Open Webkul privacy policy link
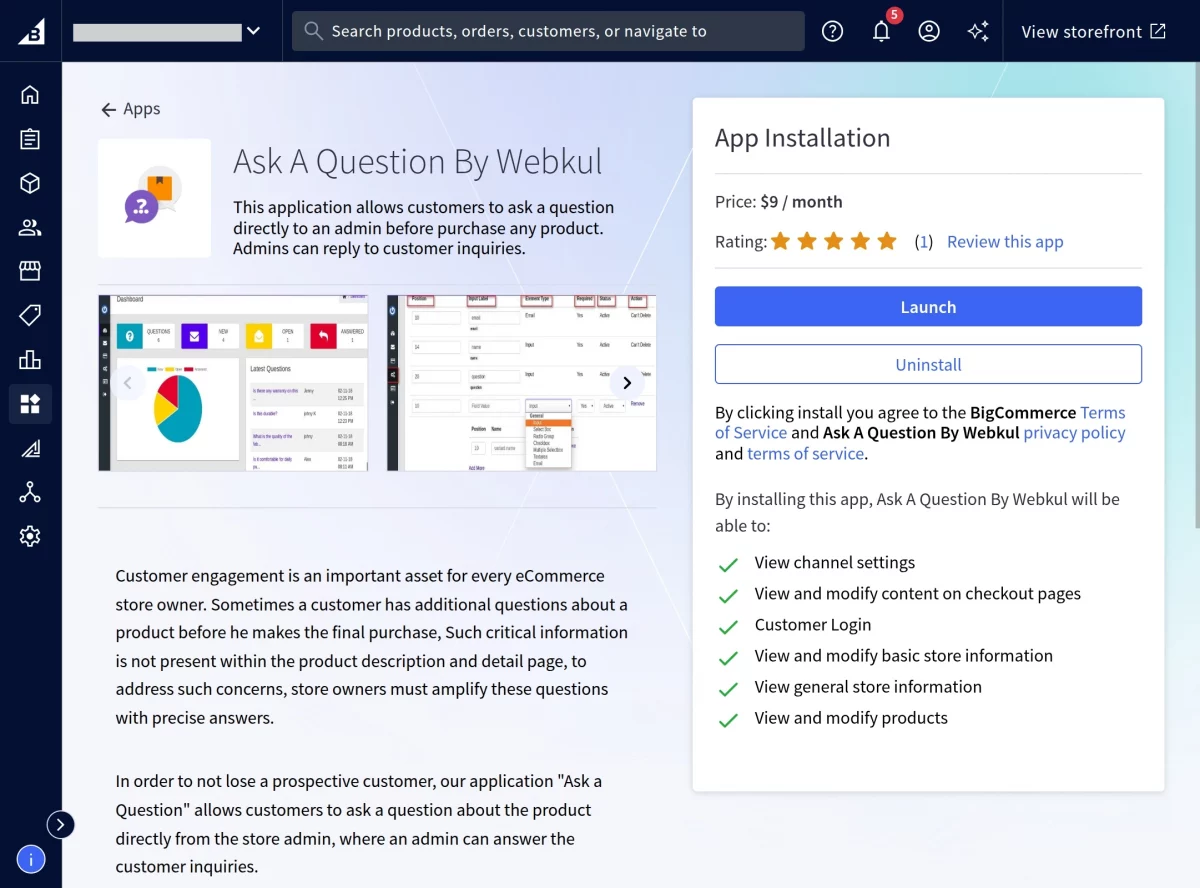 coord(1074,433)
